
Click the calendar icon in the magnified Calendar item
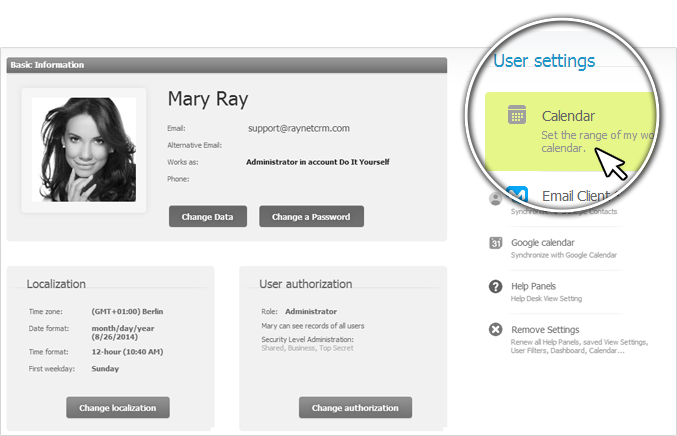[517, 115]
